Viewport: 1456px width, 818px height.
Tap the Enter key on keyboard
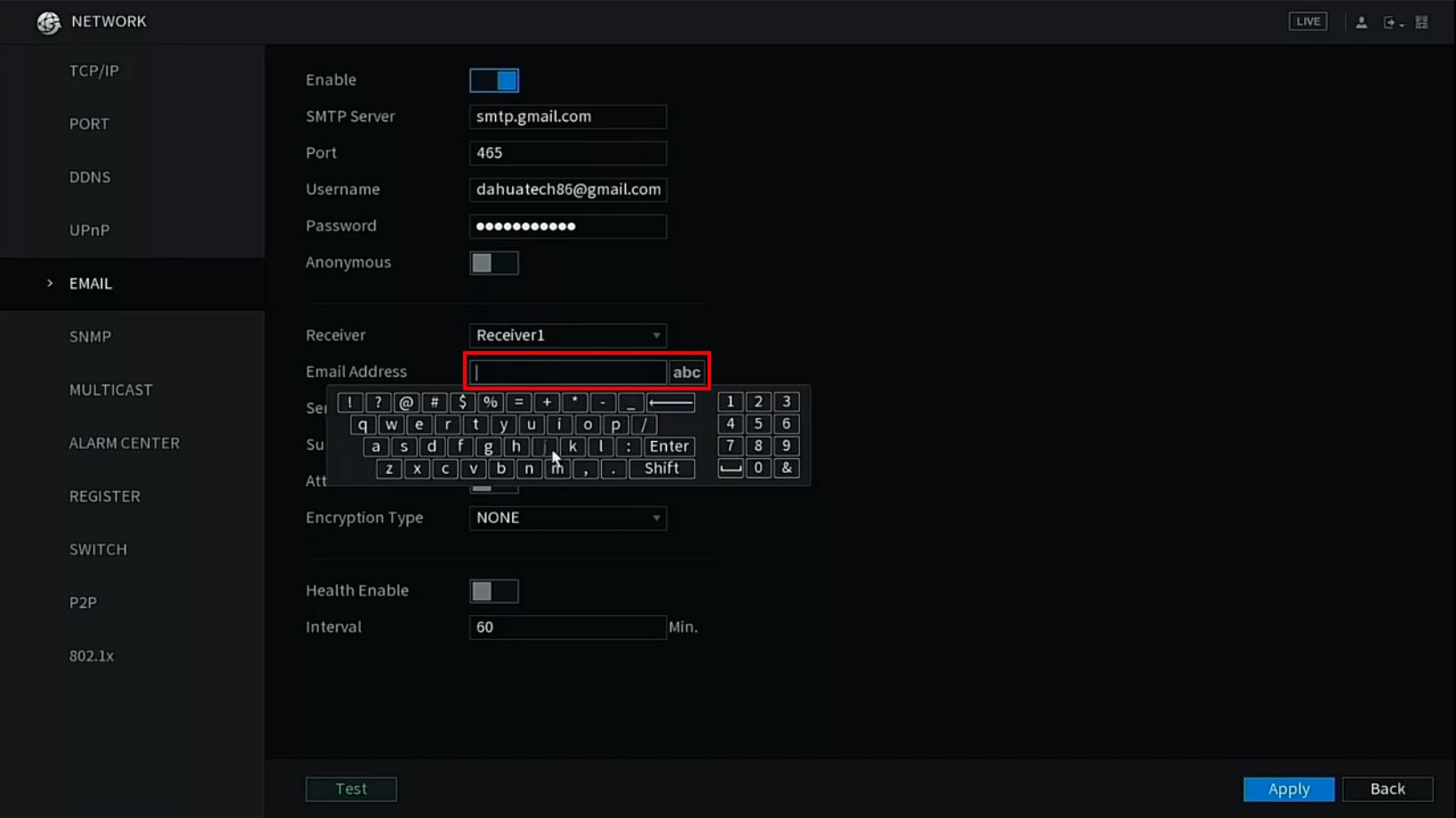[668, 446]
